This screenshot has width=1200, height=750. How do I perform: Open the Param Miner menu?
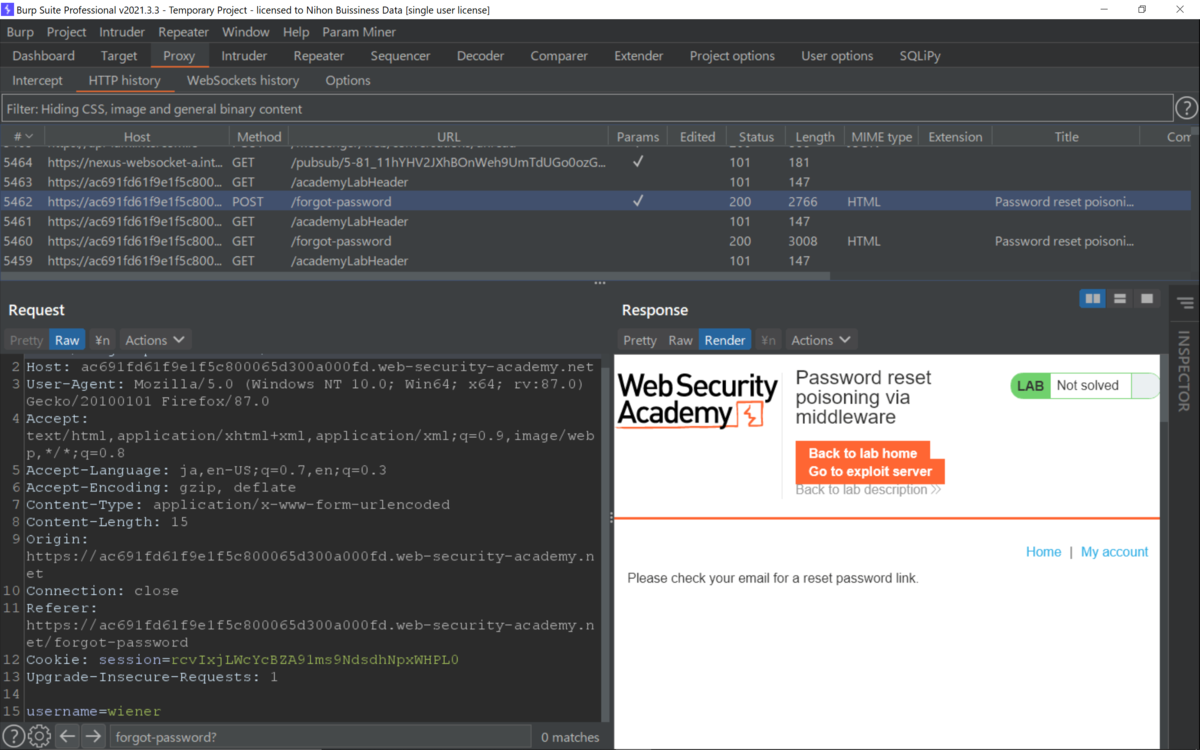pyautogui.click(x=359, y=32)
